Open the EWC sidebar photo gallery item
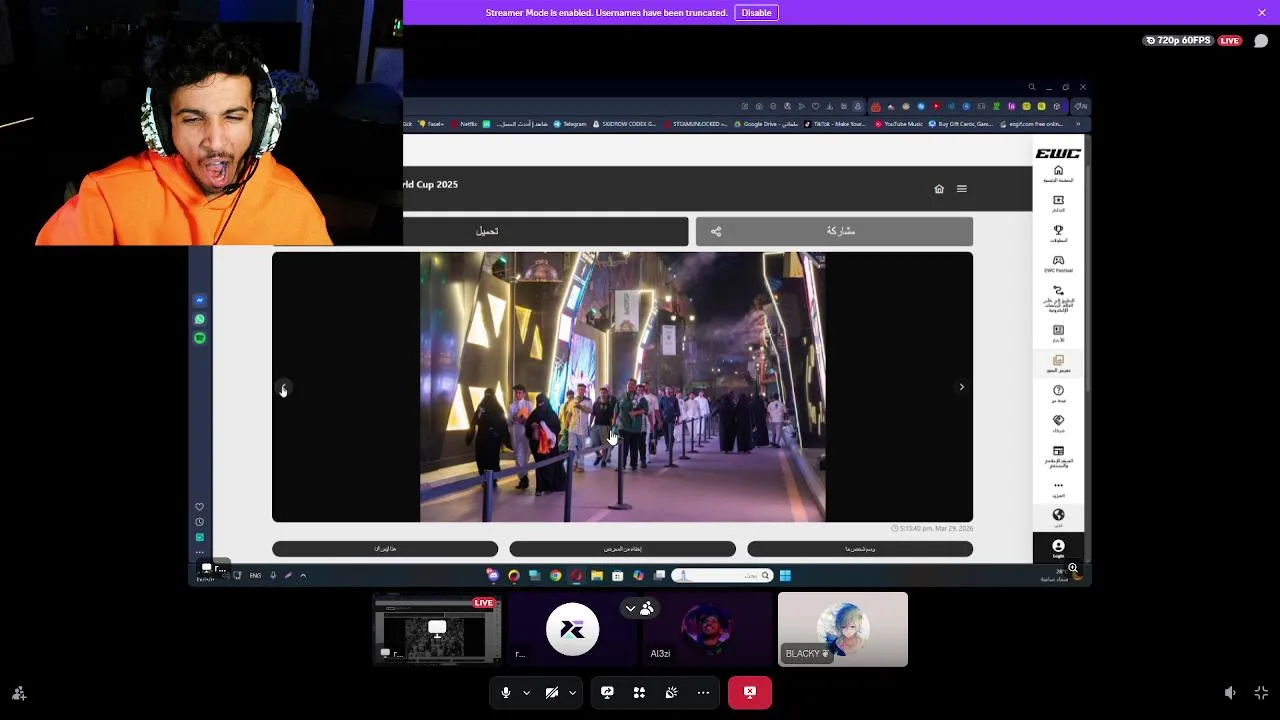This screenshot has height=720, width=1280. (1058, 364)
